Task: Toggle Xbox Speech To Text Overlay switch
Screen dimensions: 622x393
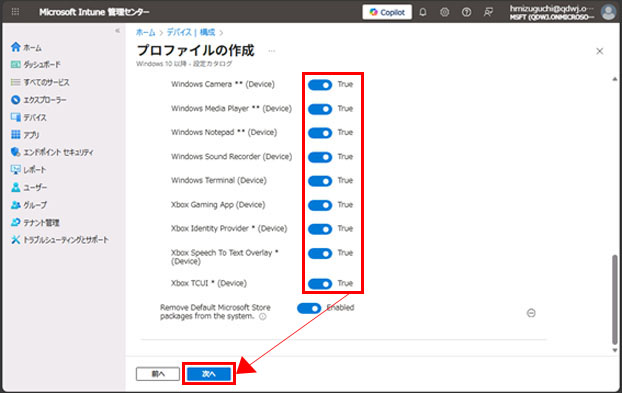Action: point(320,253)
